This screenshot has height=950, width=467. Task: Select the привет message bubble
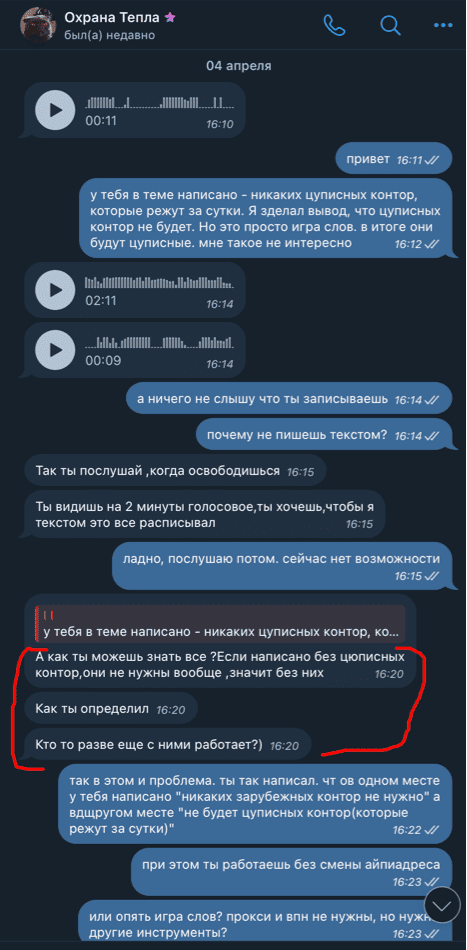click(394, 159)
